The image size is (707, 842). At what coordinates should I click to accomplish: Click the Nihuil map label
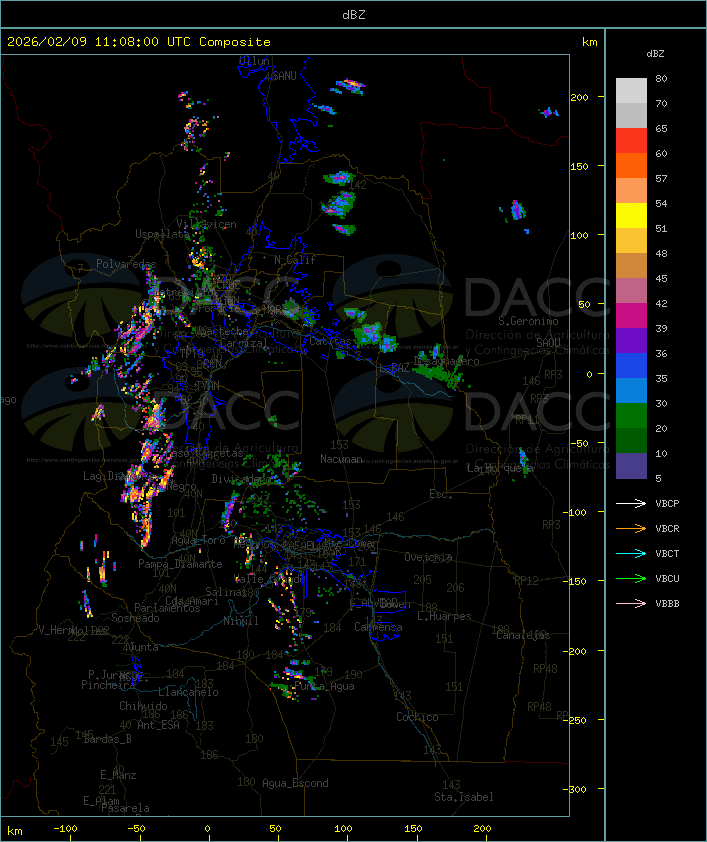point(241,621)
